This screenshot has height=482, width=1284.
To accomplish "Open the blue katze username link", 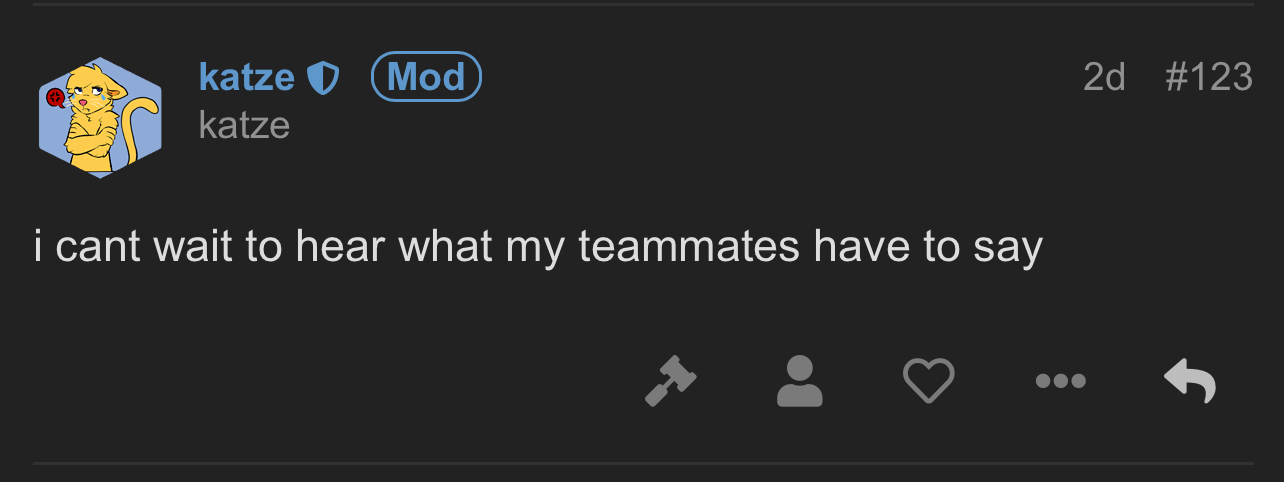I will (x=247, y=77).
